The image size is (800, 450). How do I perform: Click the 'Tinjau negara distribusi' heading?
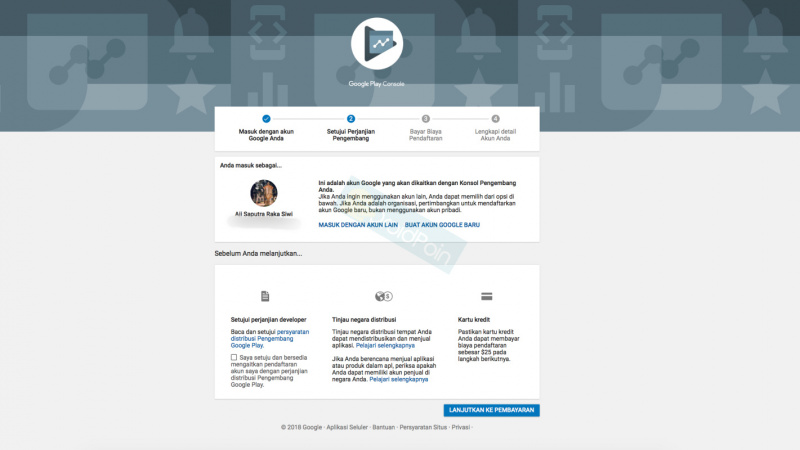(364, 320)
